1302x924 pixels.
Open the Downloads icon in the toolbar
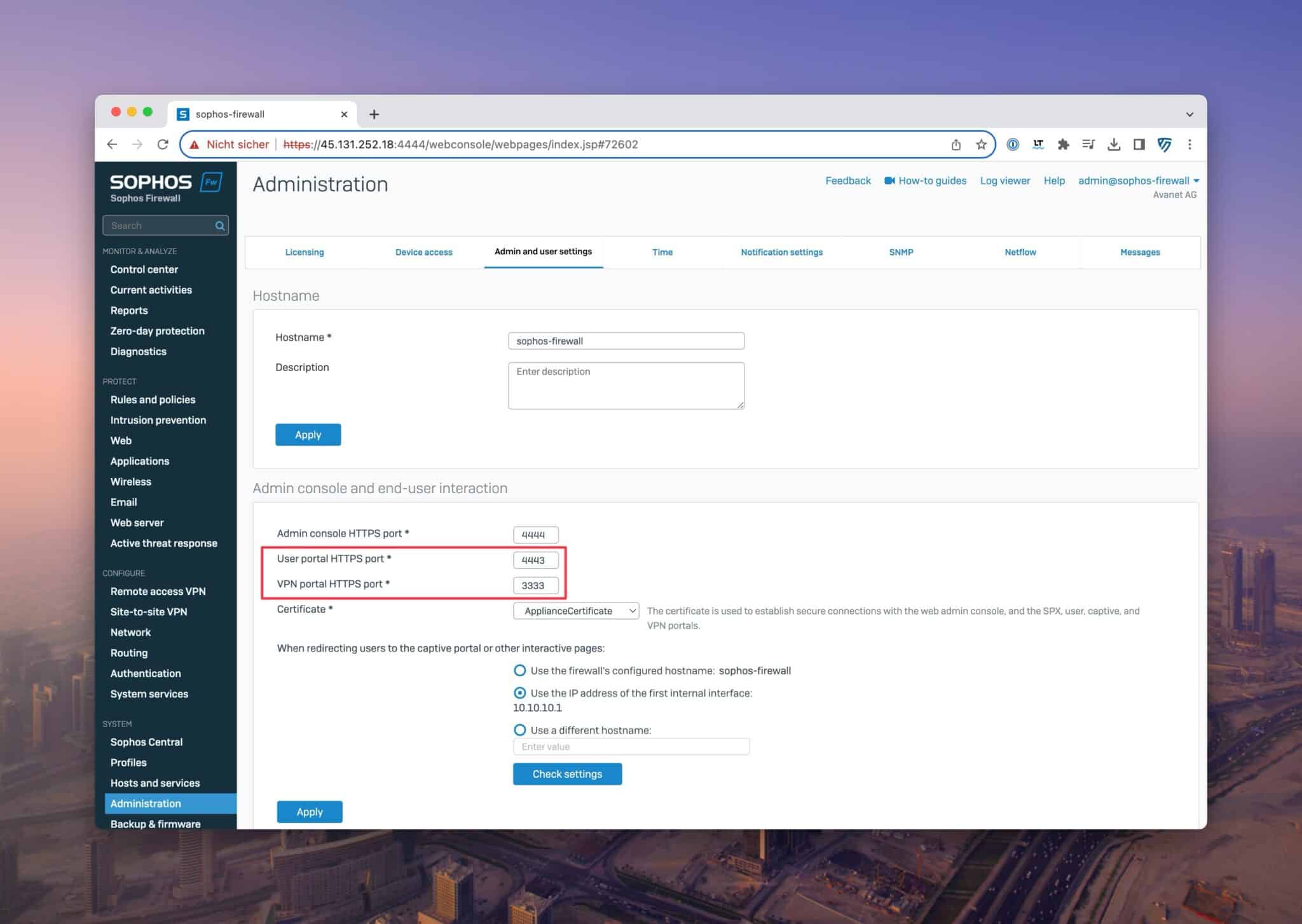point(1114,144)
